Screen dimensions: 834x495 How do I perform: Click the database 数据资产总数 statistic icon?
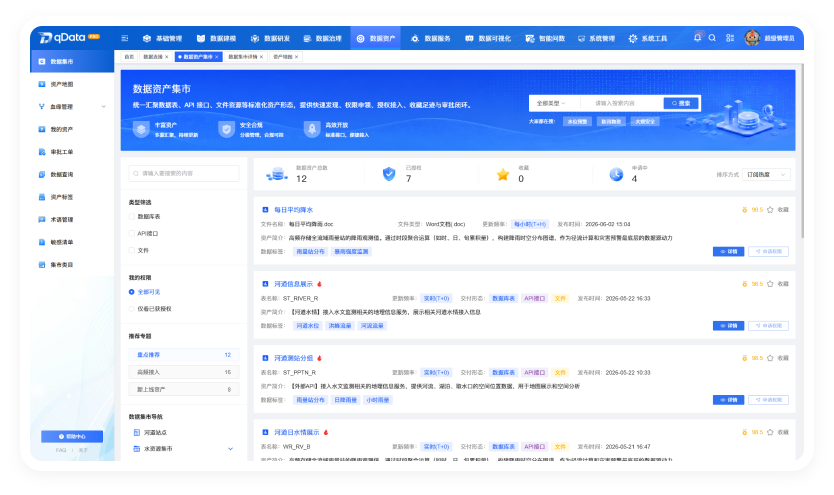(x=277, y=174)
